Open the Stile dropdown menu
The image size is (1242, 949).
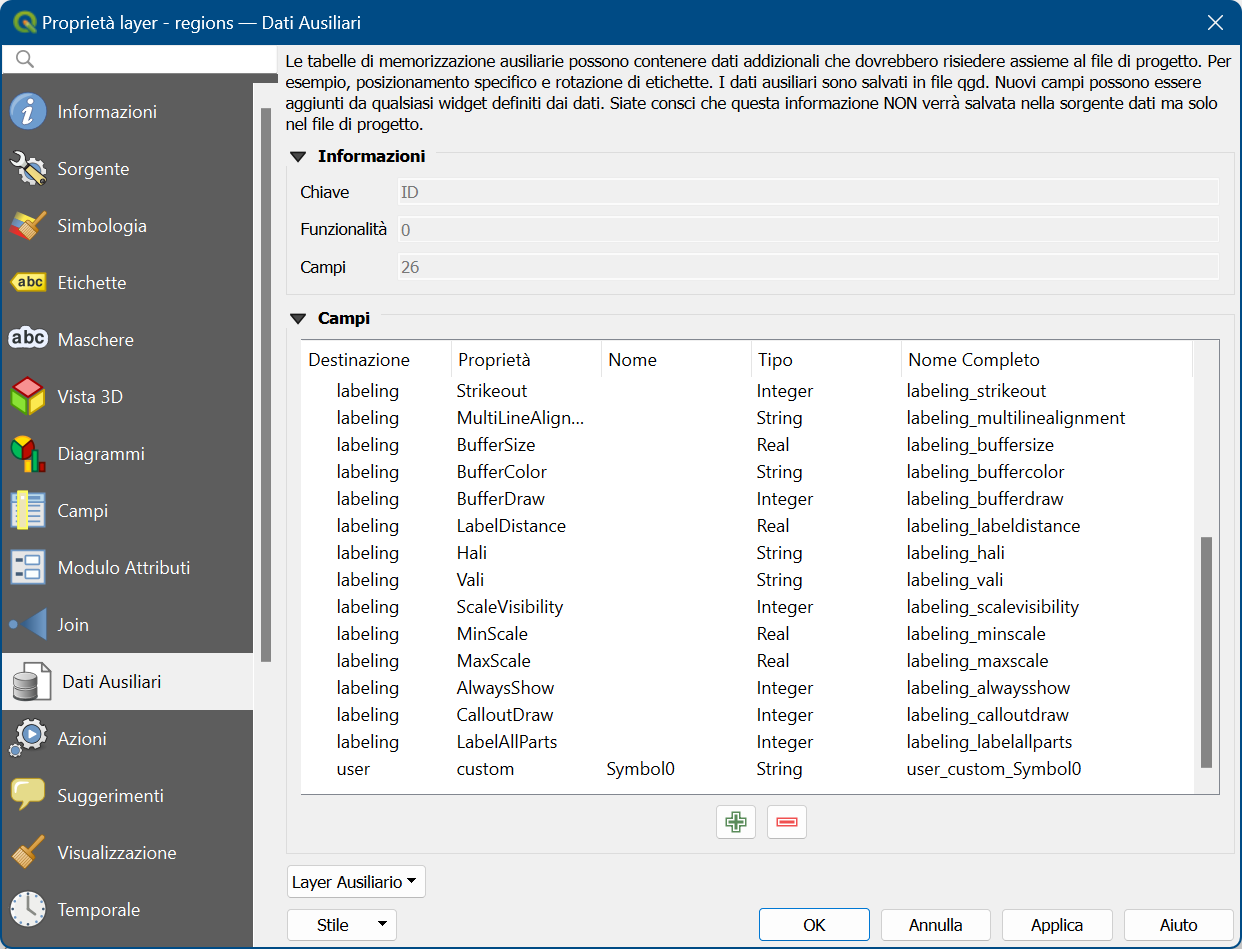tap(342, 925)
